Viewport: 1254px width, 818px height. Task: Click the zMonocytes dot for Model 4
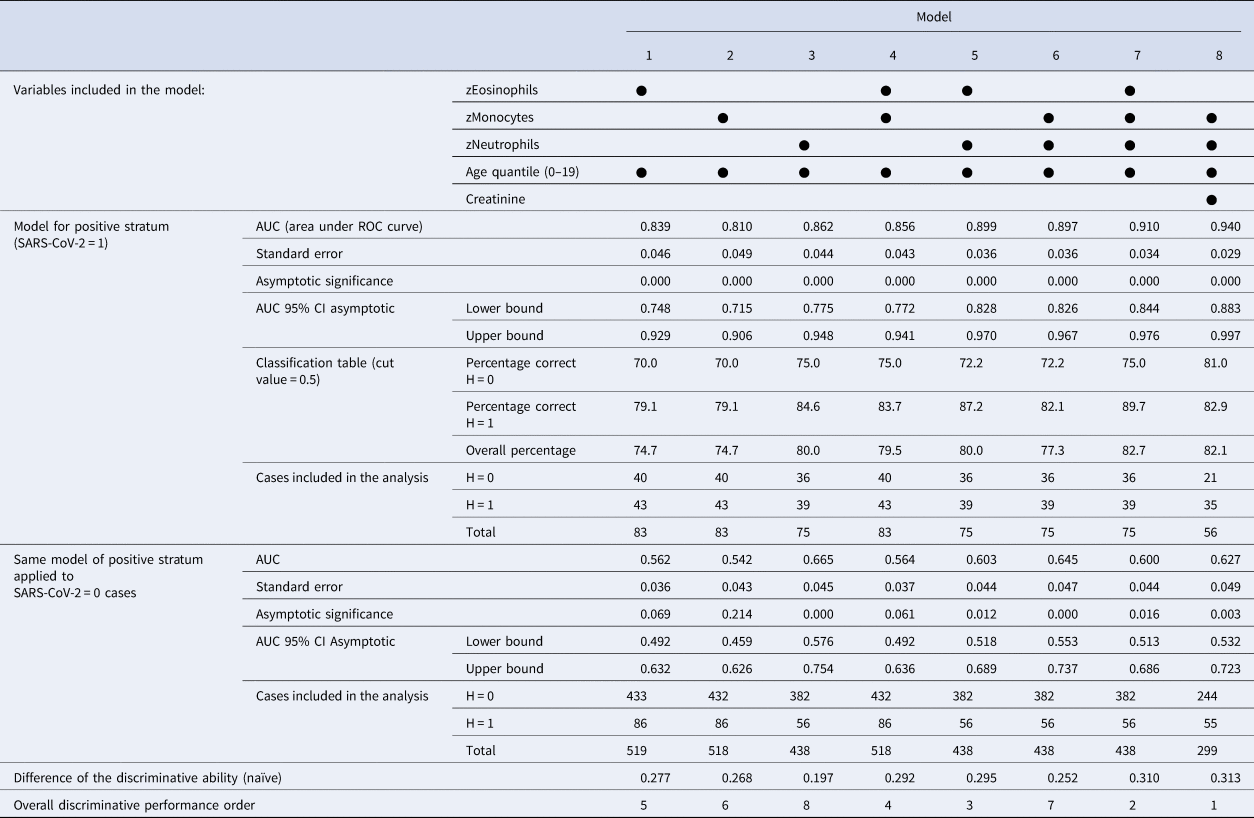point(886,118)
